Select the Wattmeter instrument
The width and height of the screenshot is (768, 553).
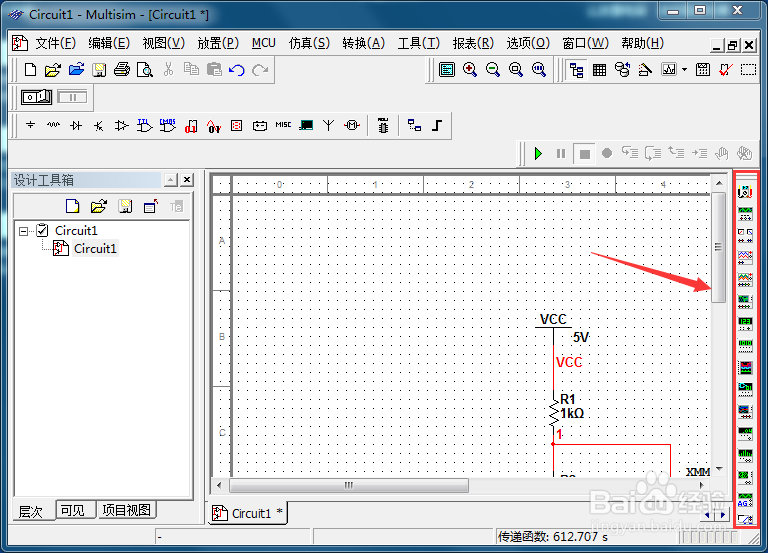(x=745, y=236)
